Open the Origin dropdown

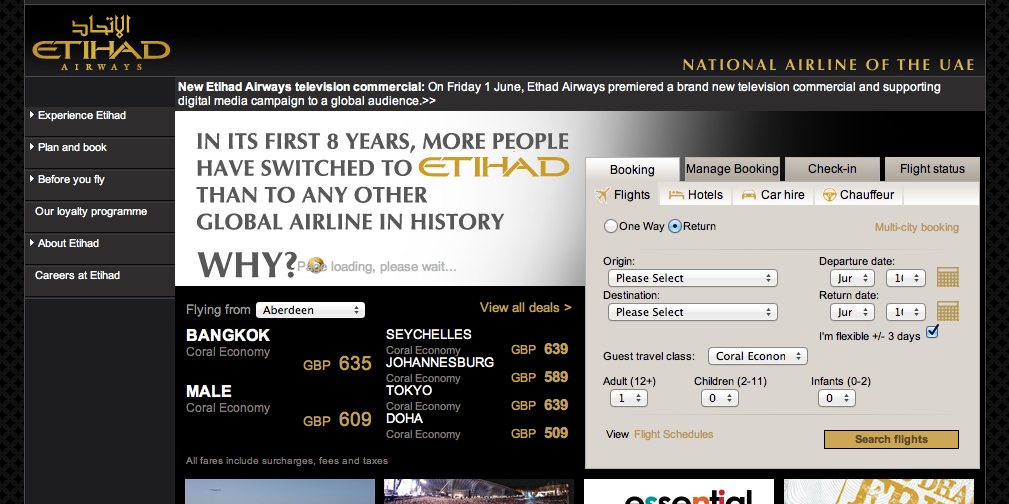692,278
